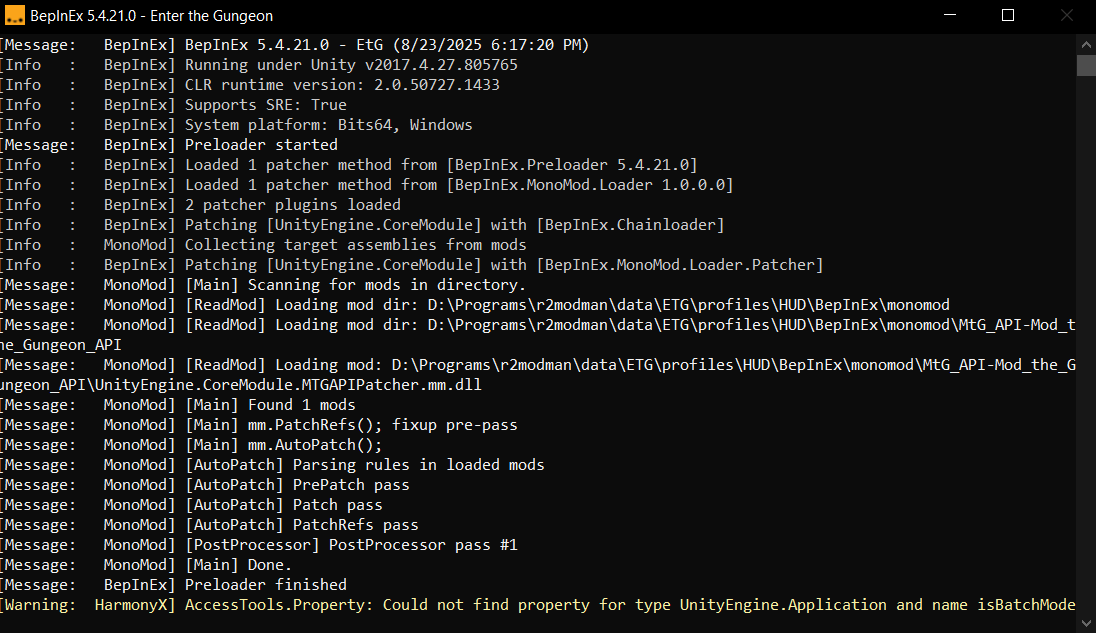Screen dimensions: 1096x633
Task: Click the scrollbar up arrow
Action: pos(1086,45)
